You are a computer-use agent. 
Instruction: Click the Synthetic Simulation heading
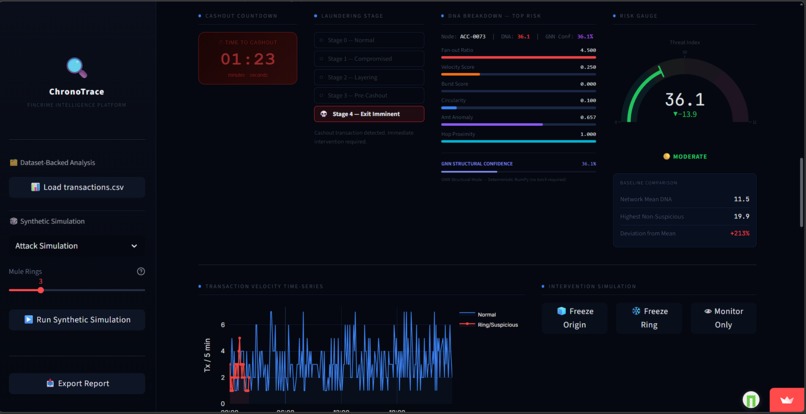coord(47,221)
